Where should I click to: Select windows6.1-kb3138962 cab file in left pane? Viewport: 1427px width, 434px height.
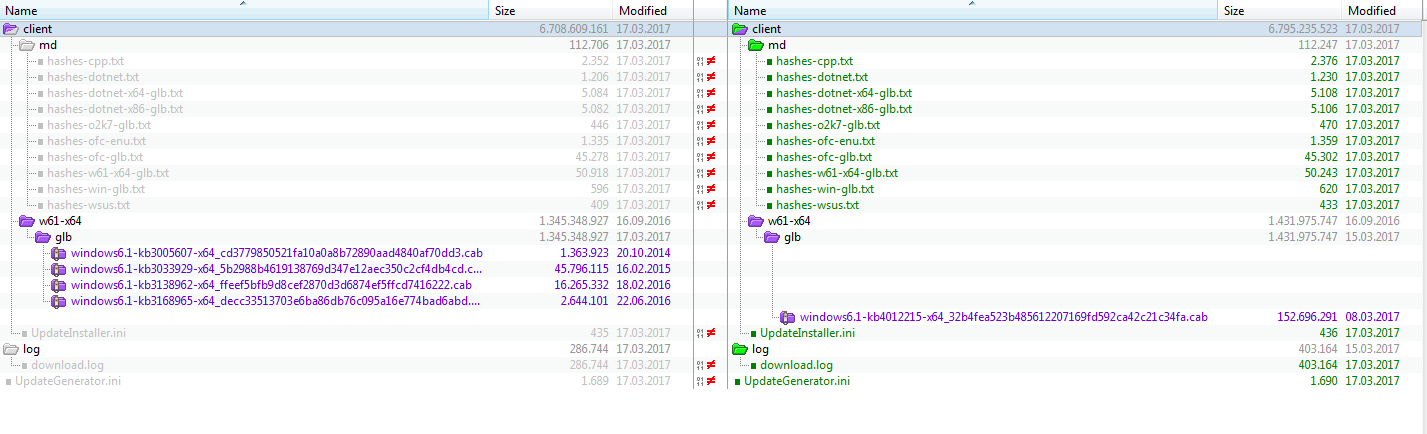[270, 285]
